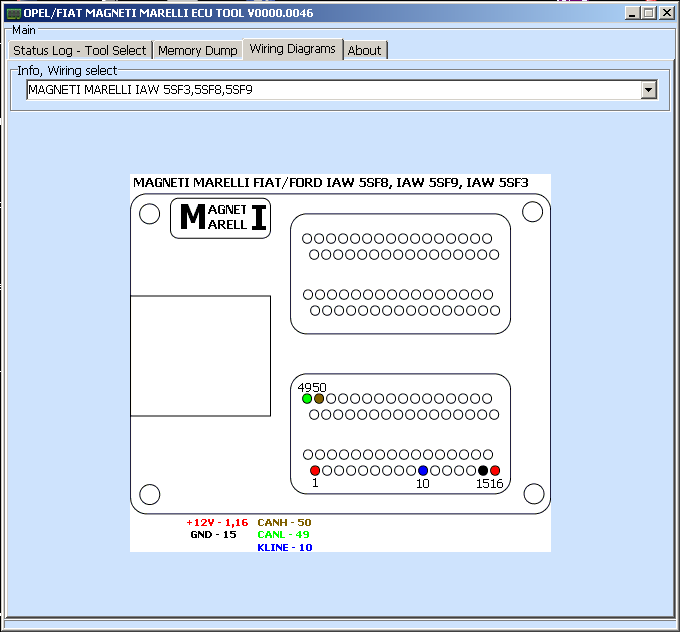Switch to Status Log - Tool Select tab
Screen dimensions: 680x632
[x=80, y=50]
